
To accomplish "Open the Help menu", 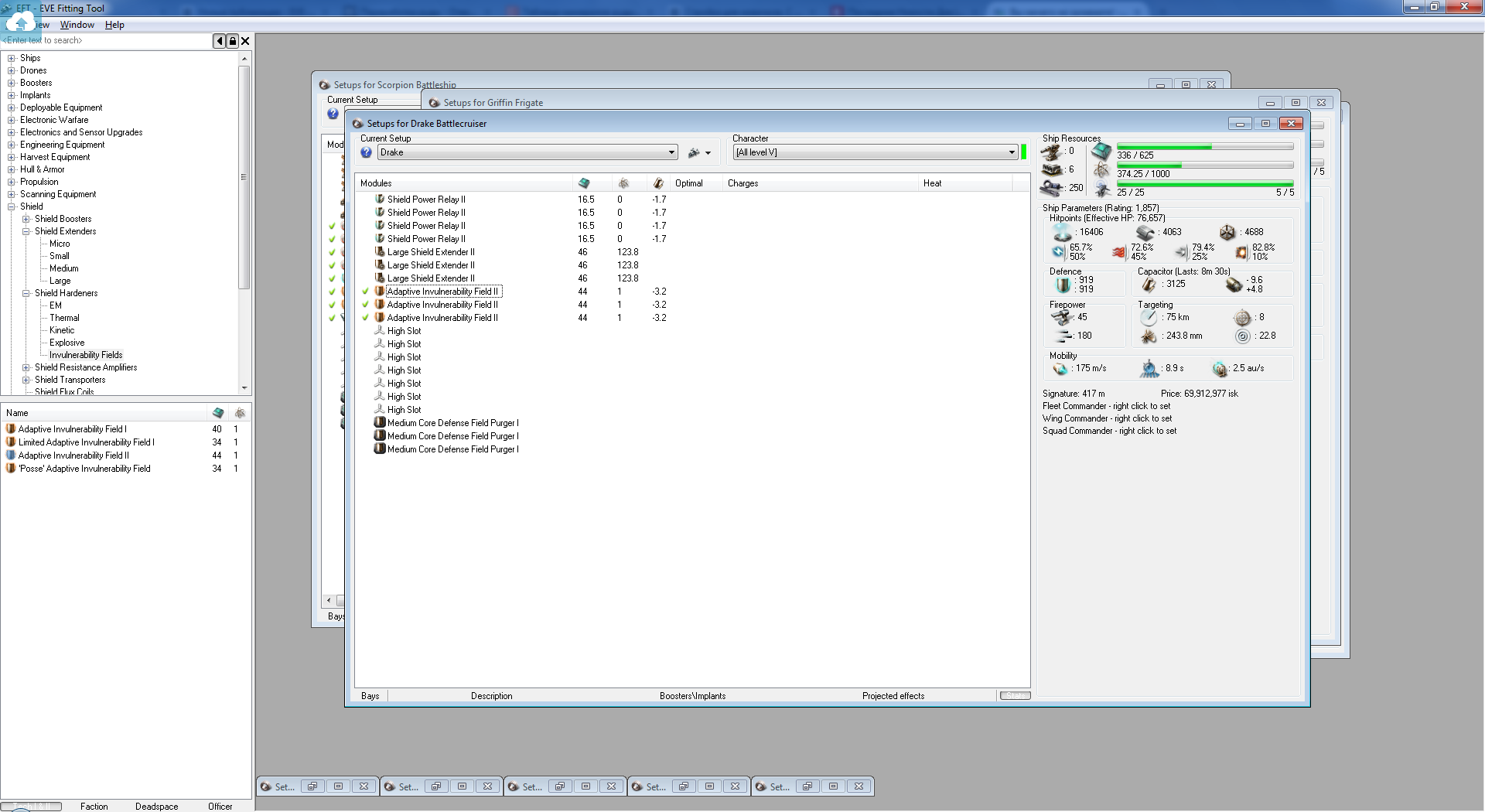I will 114,25.
